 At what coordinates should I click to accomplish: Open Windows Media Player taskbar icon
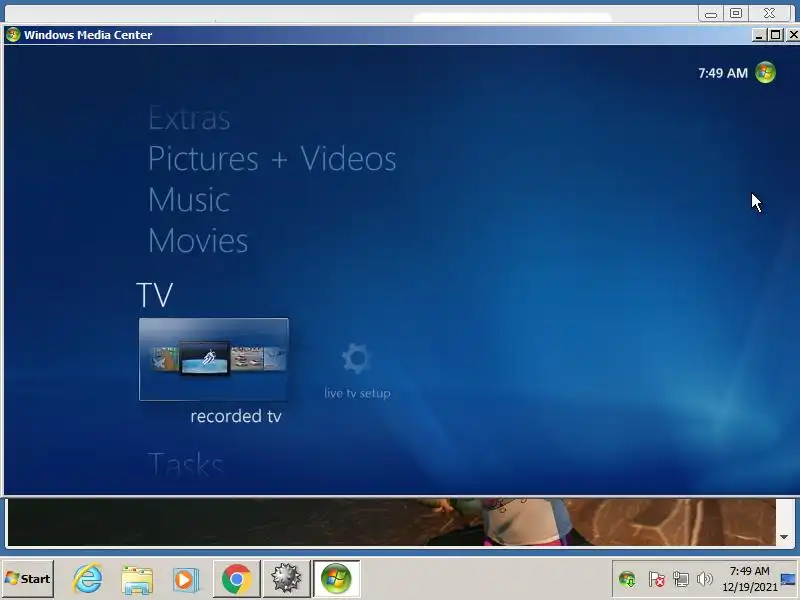(185, 580)
